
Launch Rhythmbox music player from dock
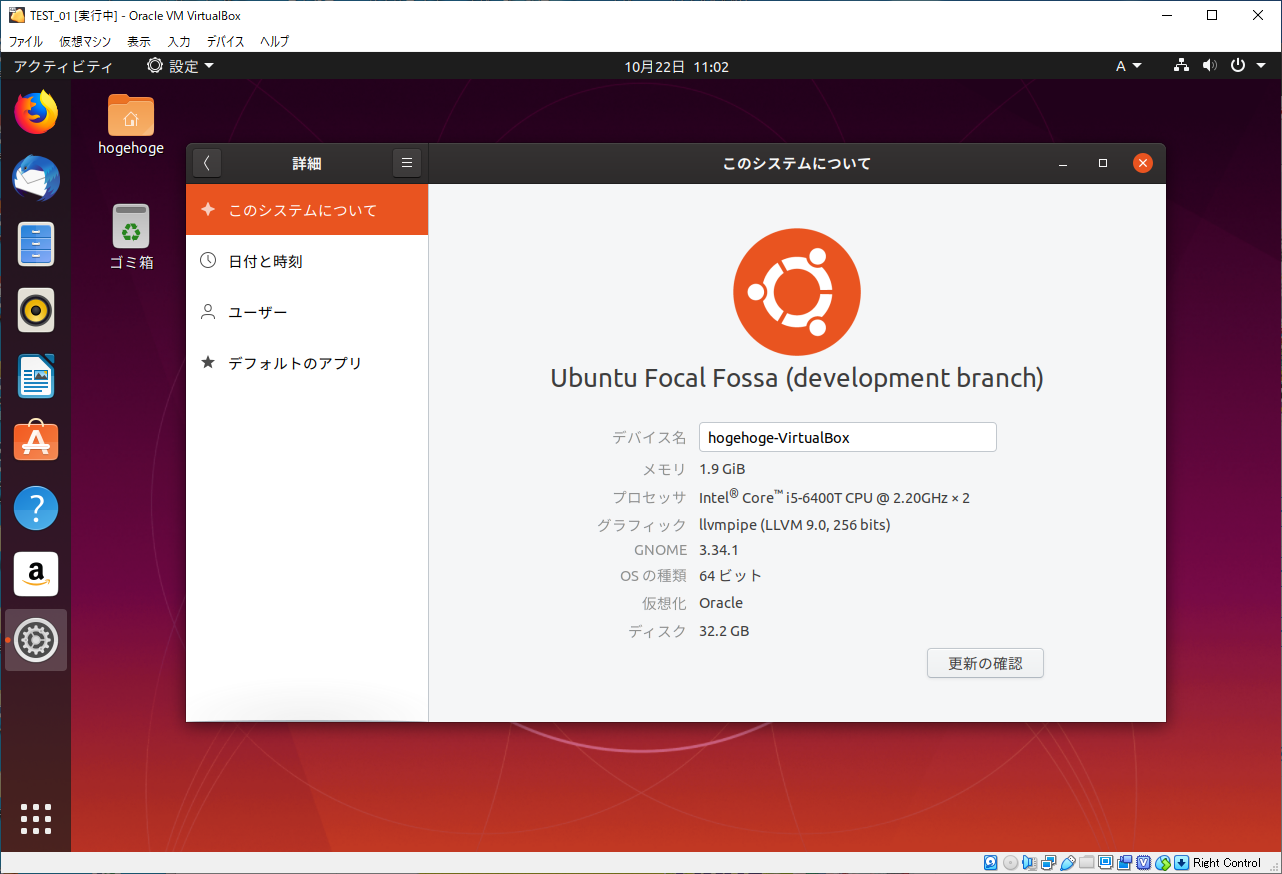coord(36,310)
